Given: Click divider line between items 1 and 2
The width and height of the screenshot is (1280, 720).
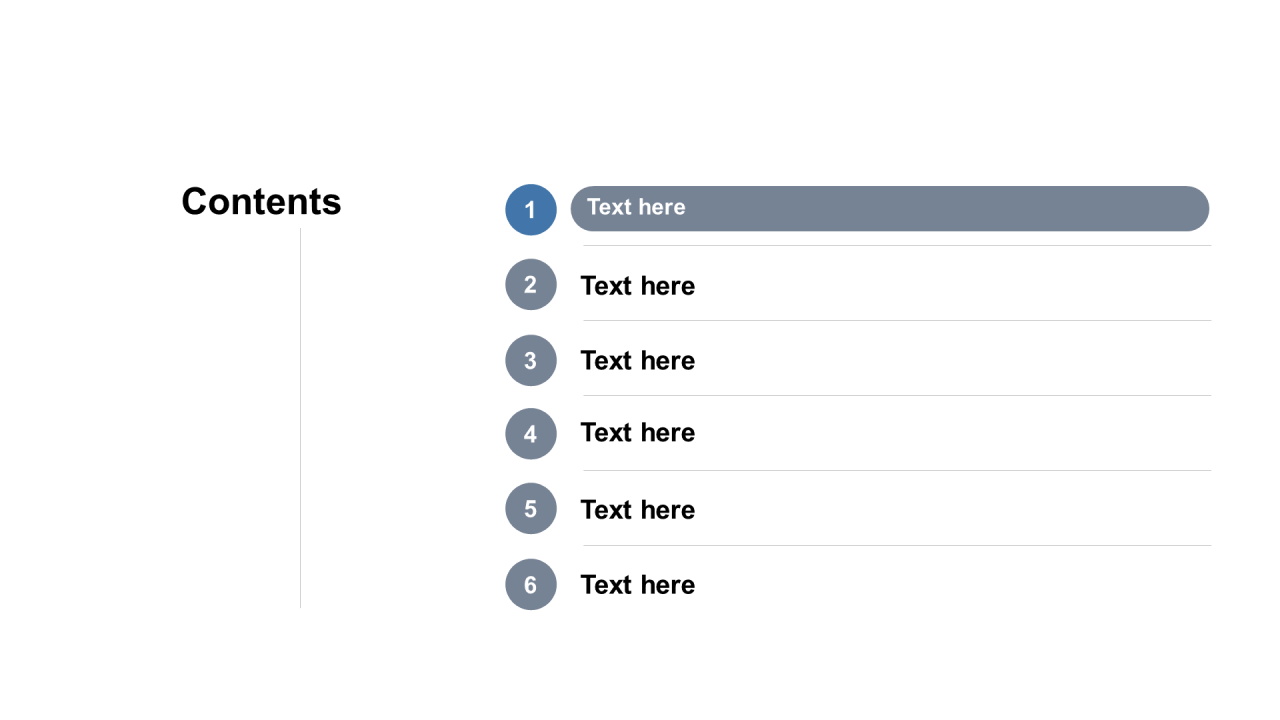Looking at the screenshot, I should pyautogui.click(x=897, y=246).
